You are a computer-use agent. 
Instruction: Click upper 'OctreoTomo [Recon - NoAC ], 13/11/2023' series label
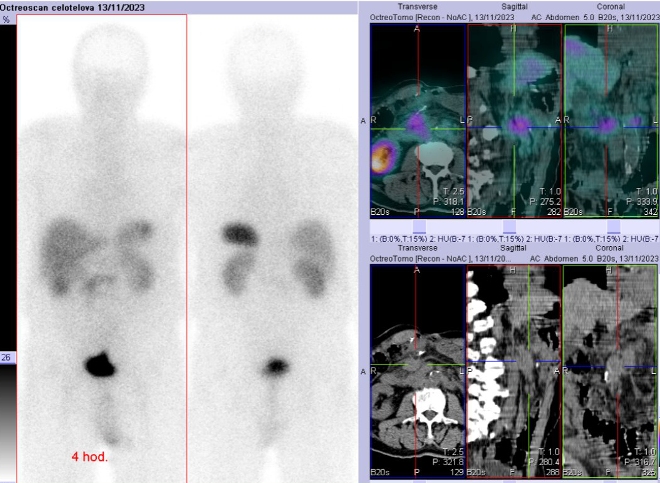442,17
